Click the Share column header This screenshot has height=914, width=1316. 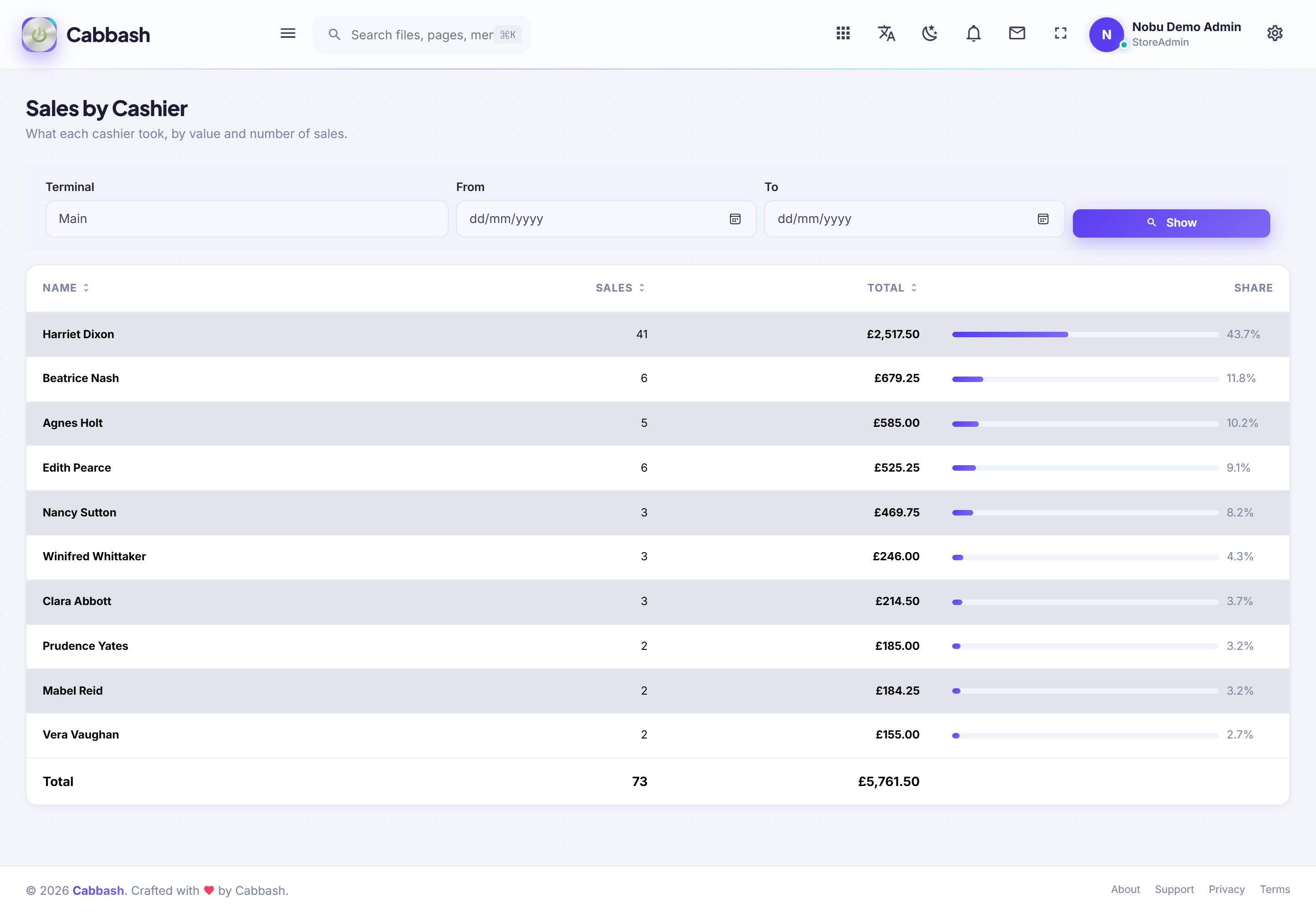[x=1253, y=287]
